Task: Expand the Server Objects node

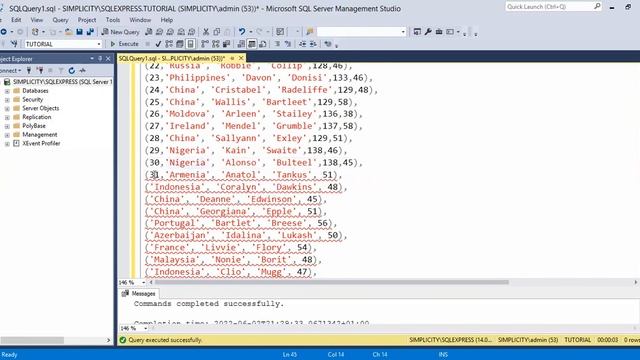Action: click(x=7, y=109)
